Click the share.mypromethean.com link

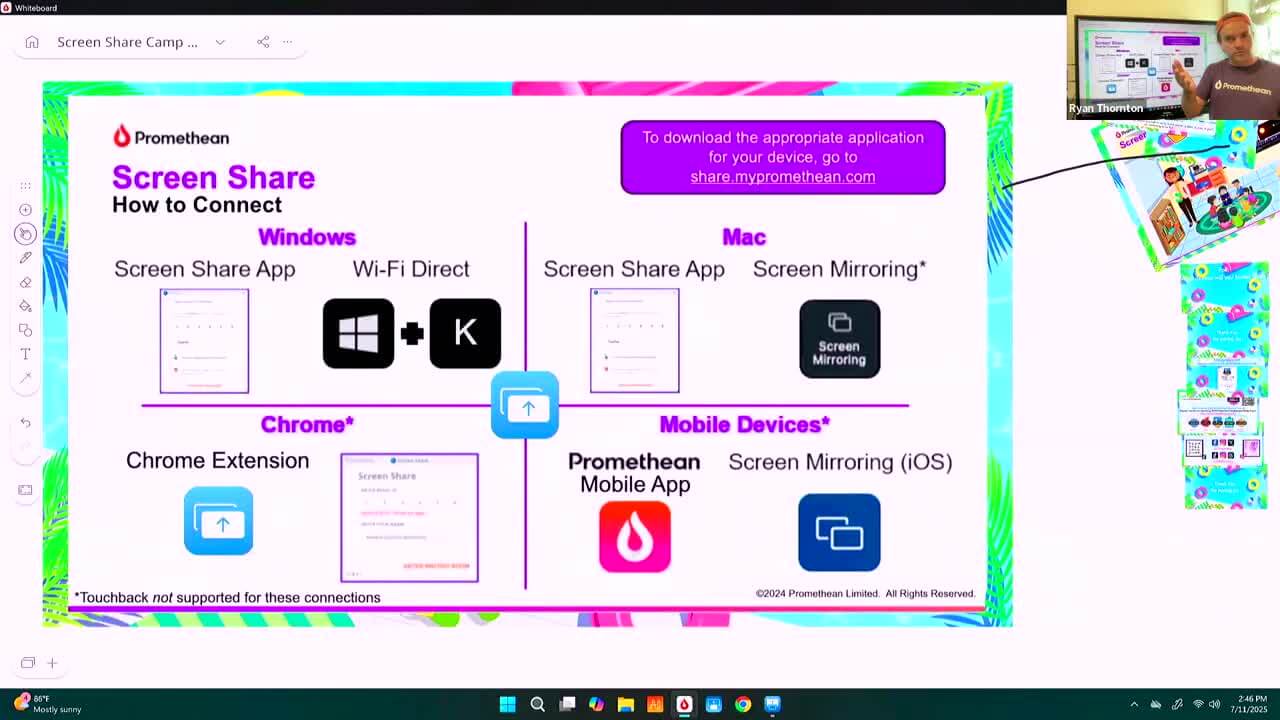pos(782,177)
